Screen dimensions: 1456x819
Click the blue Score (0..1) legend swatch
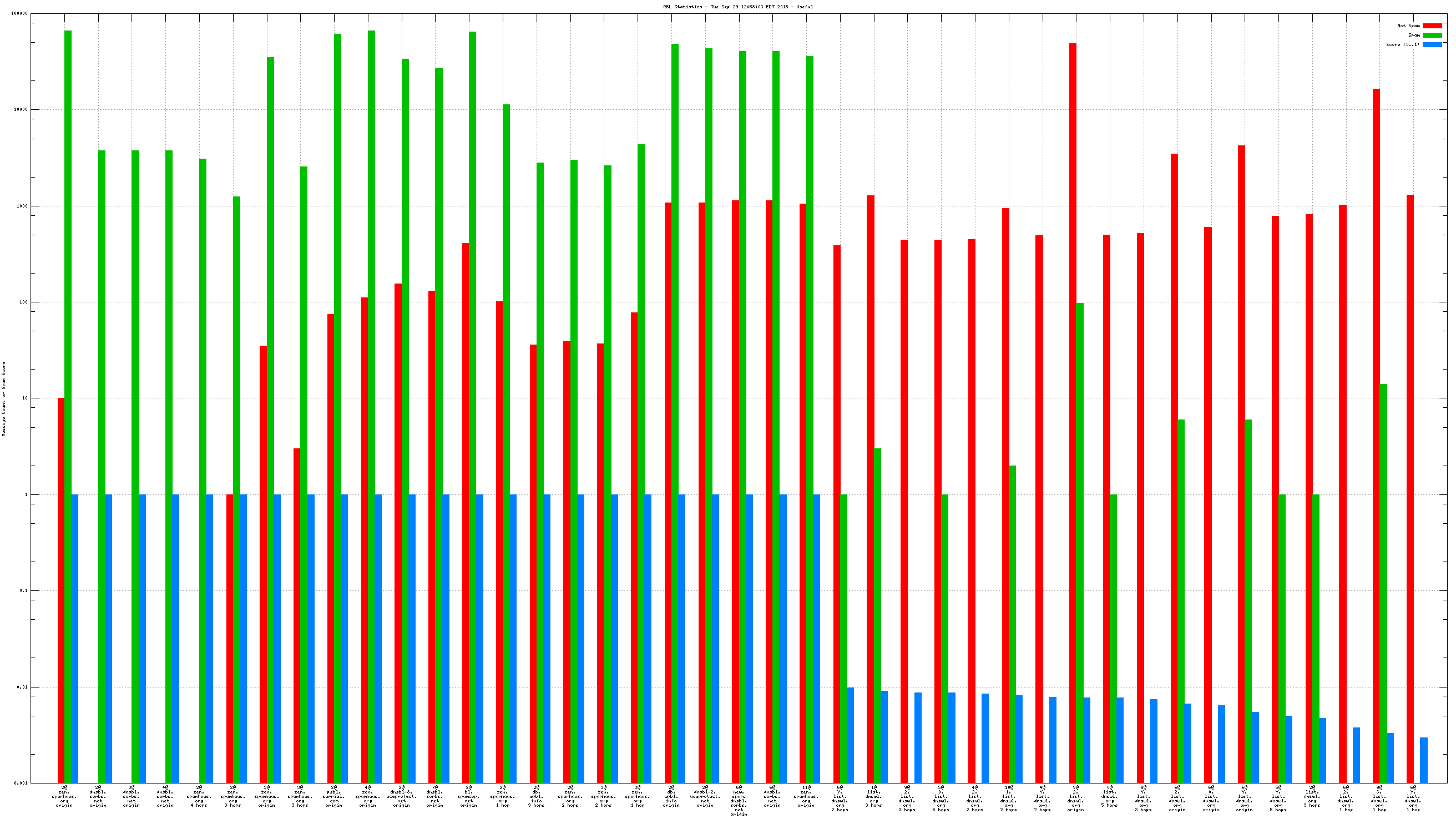pyautogui.click(x=1432, y=44)
